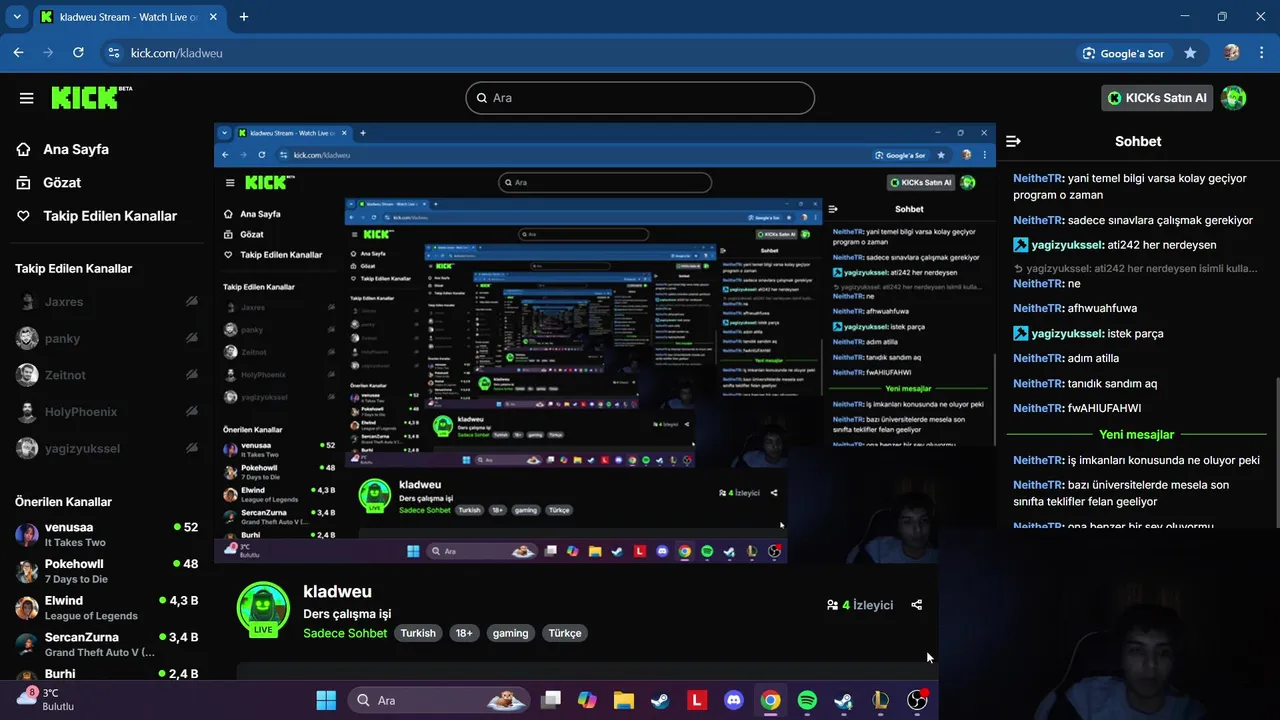The image size is (1280, 720).
Task: Open the 4 İzleyici viewer list
Action: pyautogui.click(x=860, y=605)
